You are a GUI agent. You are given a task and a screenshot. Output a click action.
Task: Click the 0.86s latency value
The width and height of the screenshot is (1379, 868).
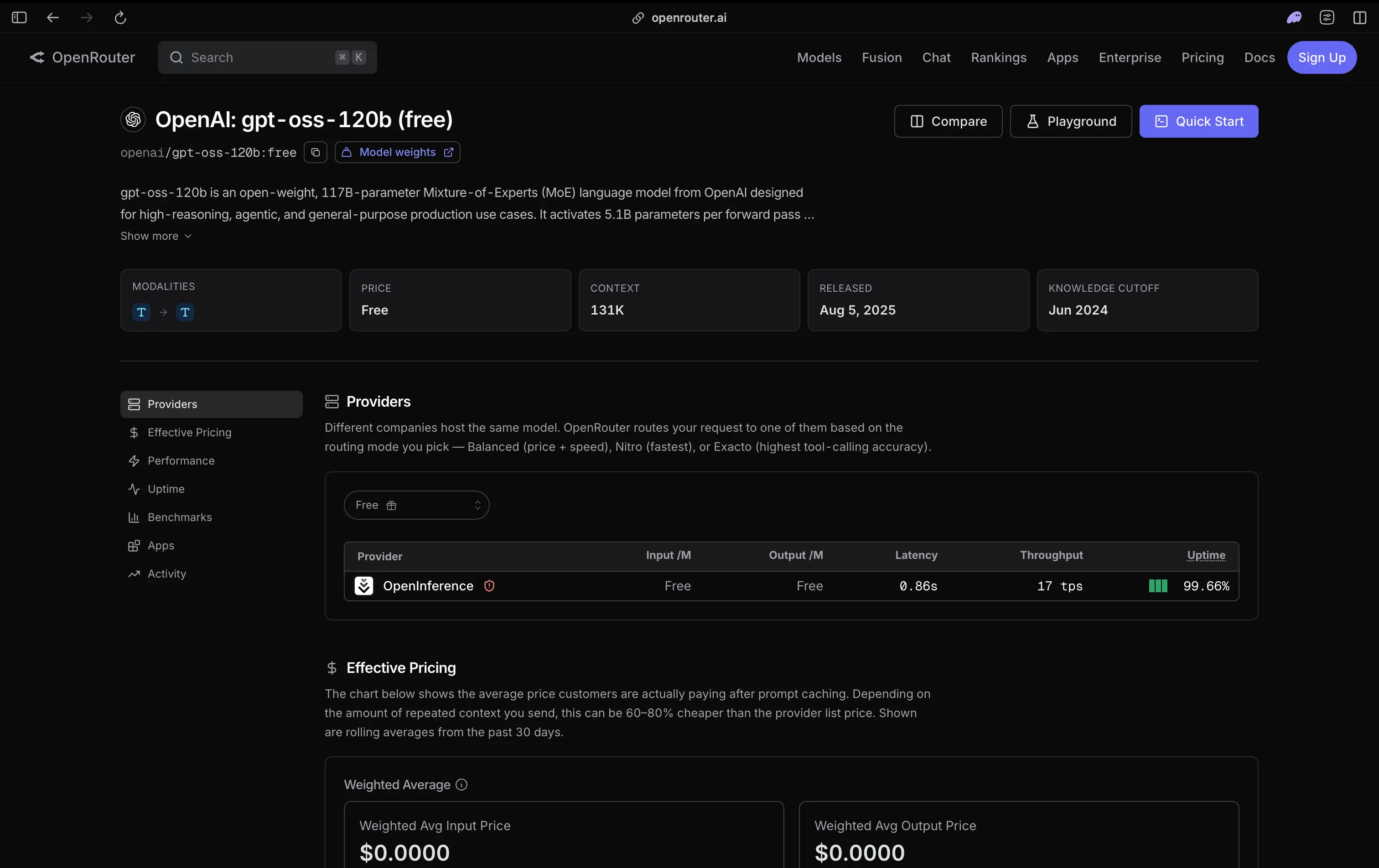pyautogui.click(x=918, y=586)
